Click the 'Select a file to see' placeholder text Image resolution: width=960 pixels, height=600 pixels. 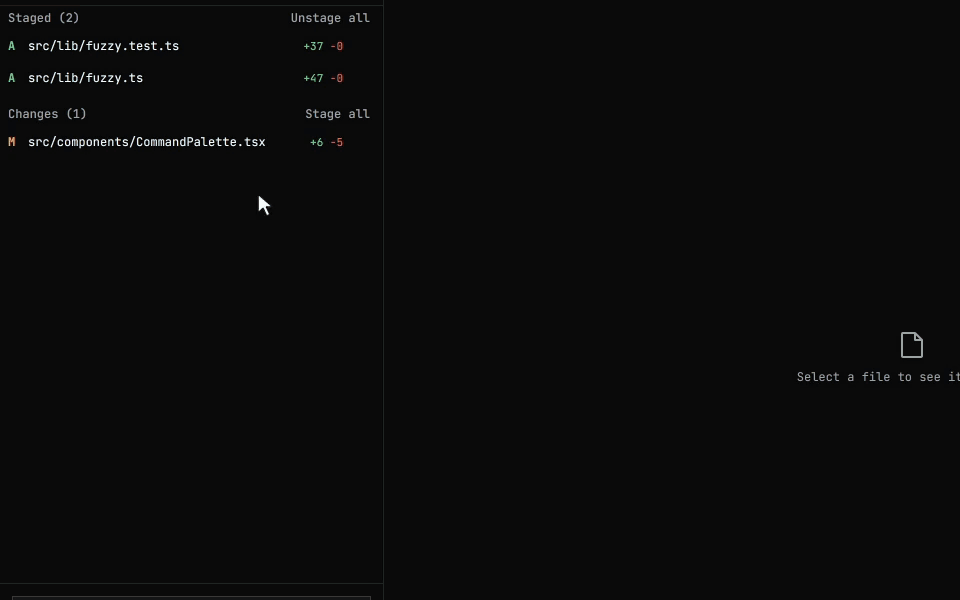[x=878, y=377]
